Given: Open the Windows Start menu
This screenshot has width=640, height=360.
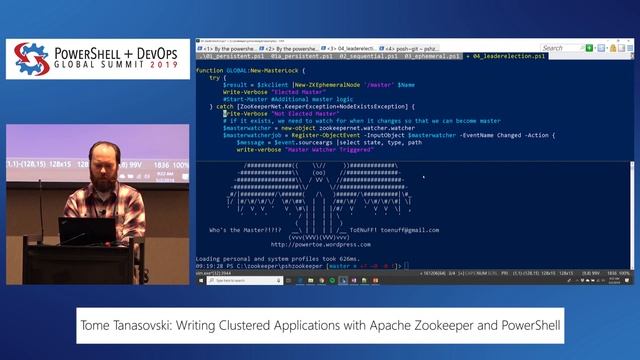Looking at the screenshot, I should [x=201, y=280].
